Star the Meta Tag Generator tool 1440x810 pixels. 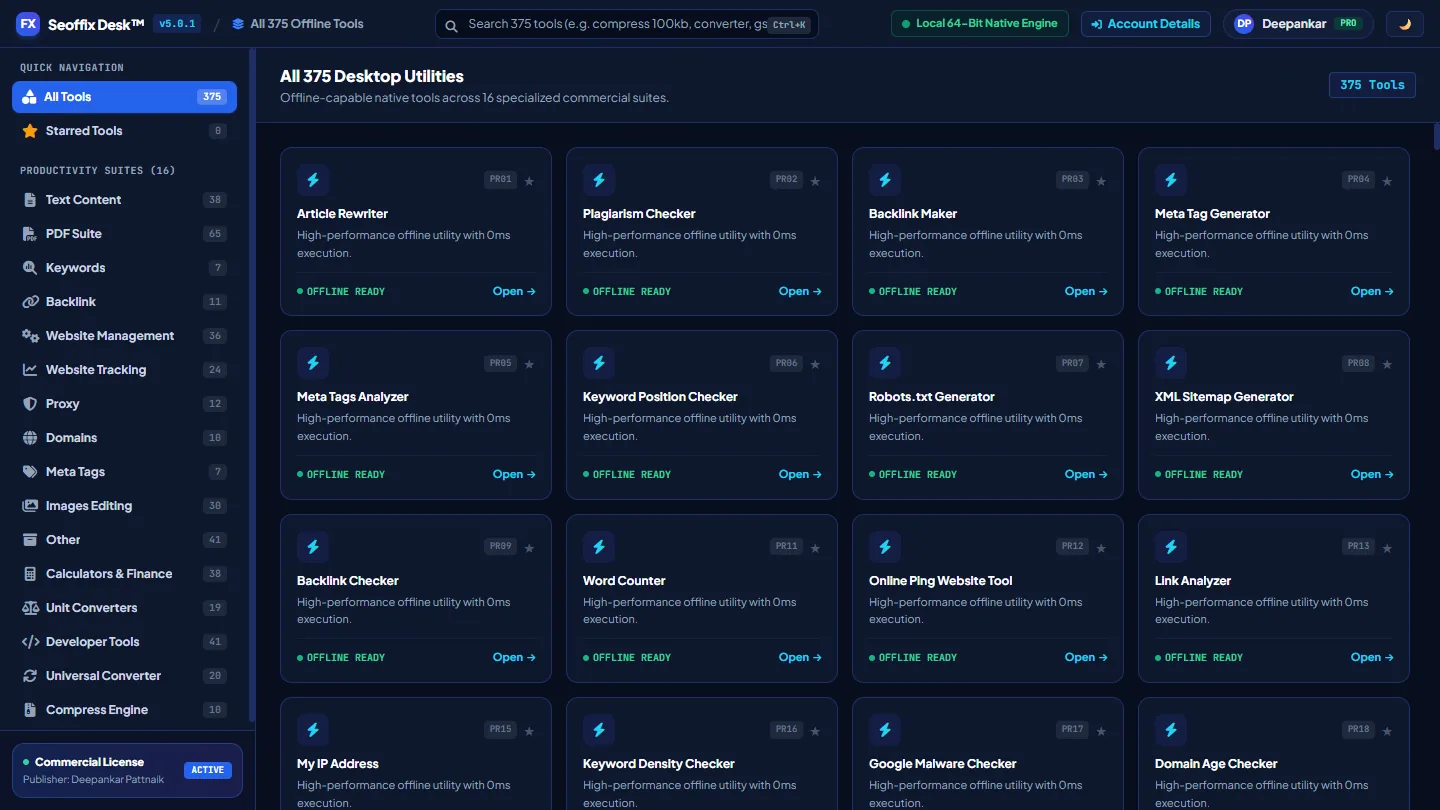(1387, 181)
